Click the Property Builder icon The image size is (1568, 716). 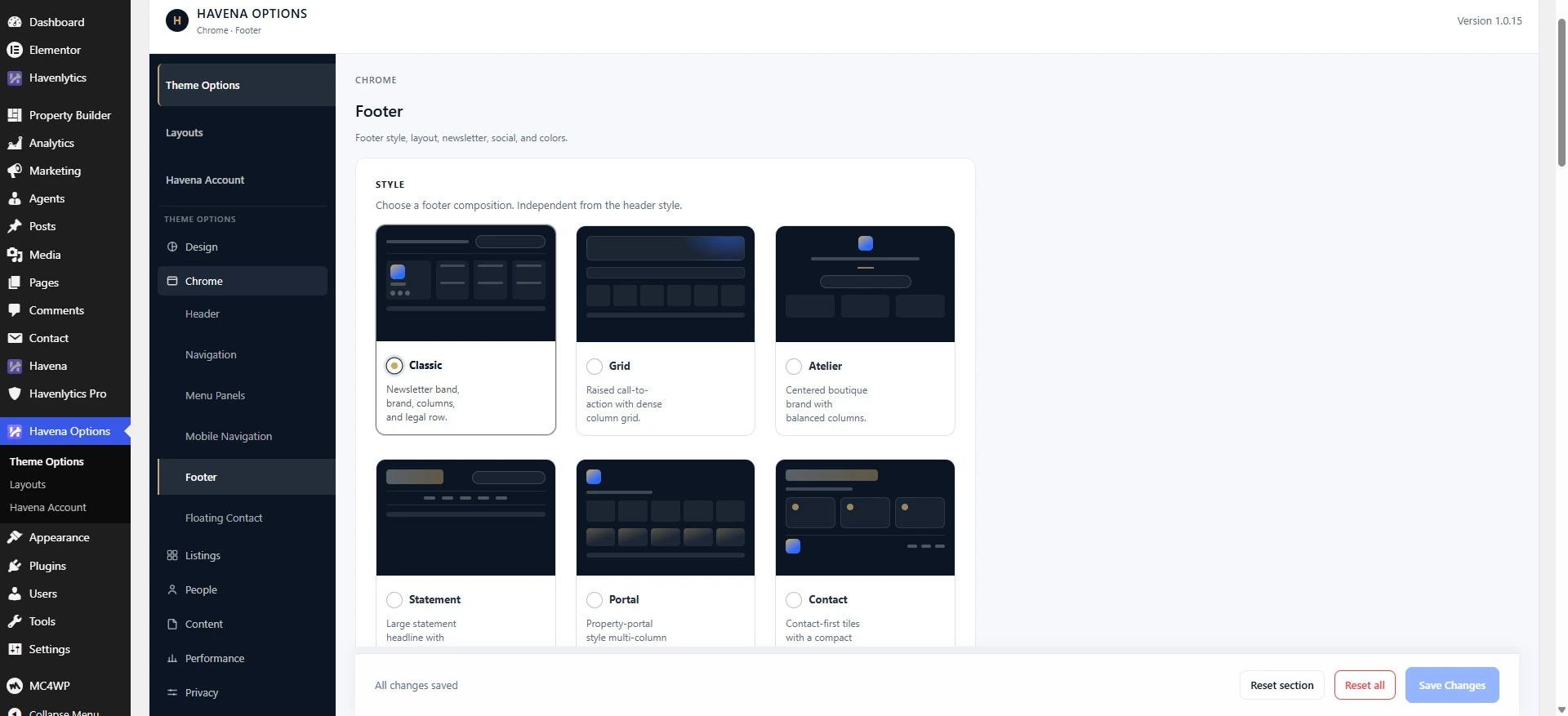pos(15,115)
